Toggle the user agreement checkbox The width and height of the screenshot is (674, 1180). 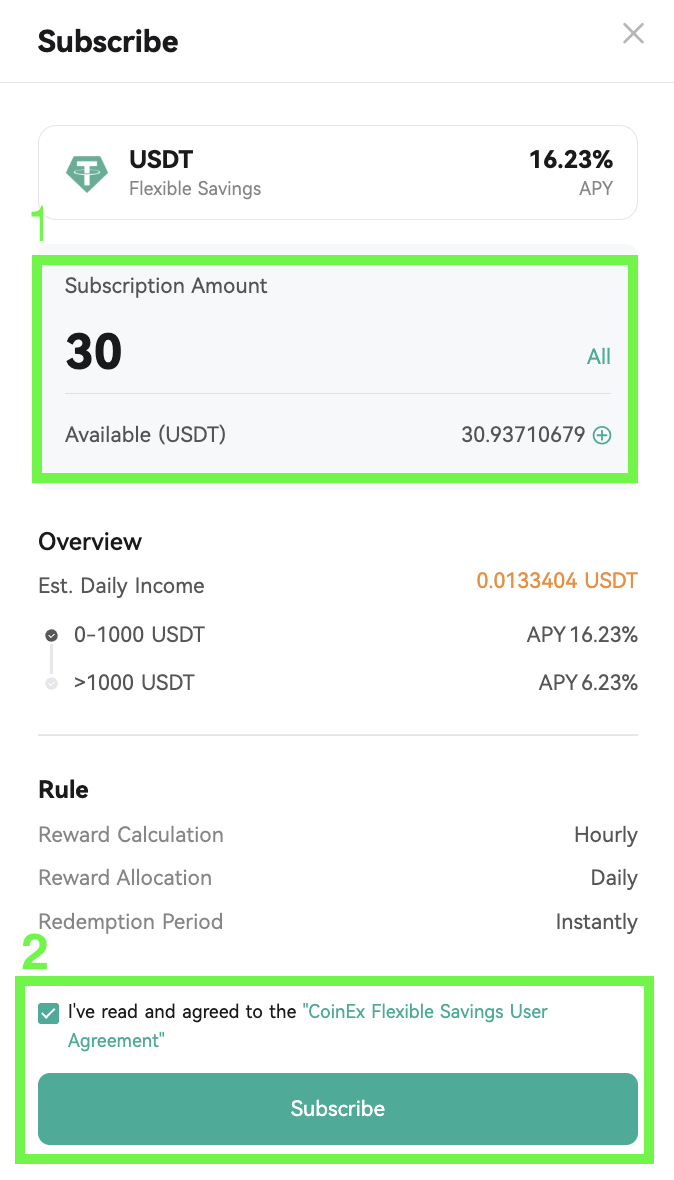48,1013
